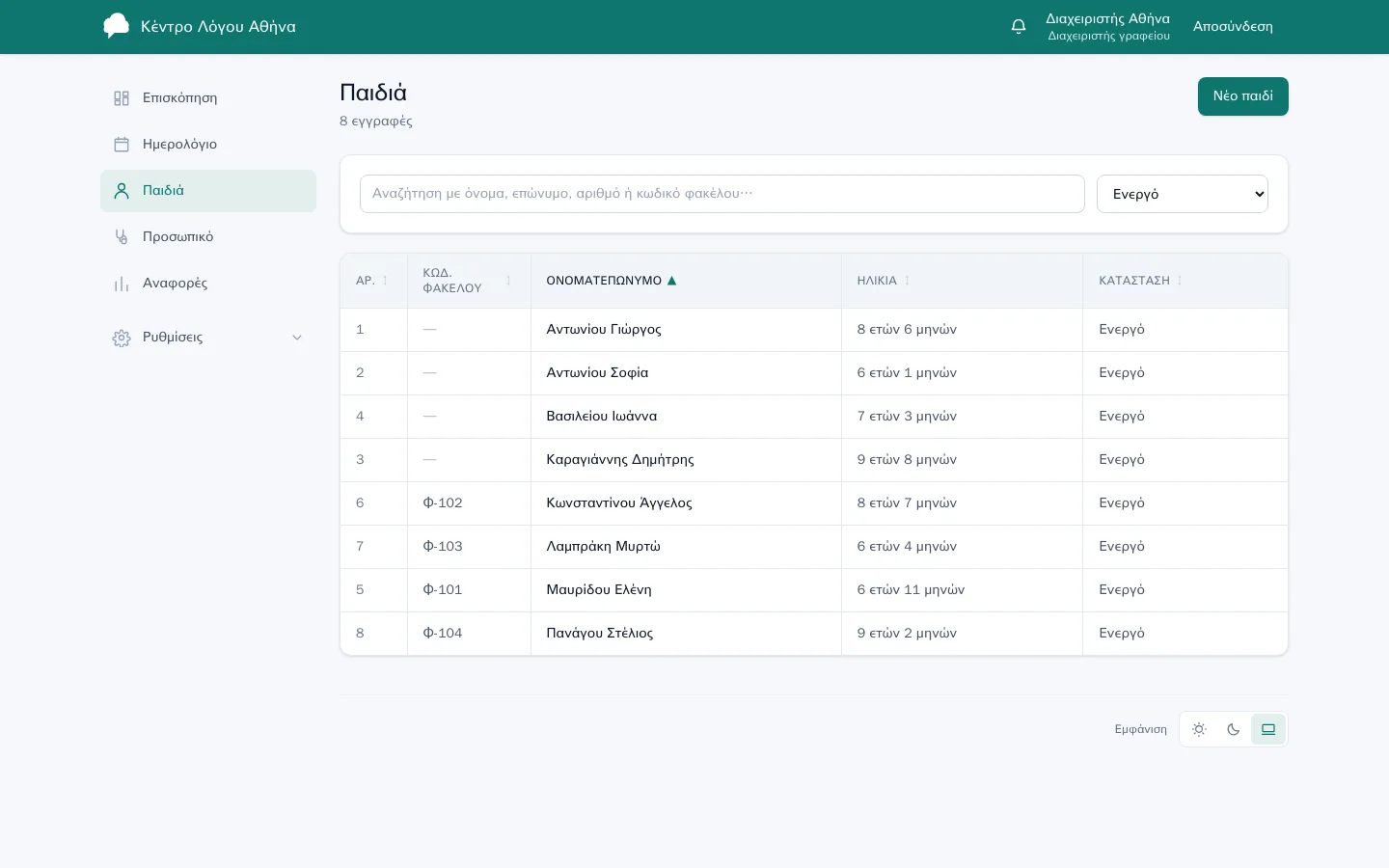
Task: Click the age cell 6 ετών 11 μηνών
Action: click(x=962, y=590)
